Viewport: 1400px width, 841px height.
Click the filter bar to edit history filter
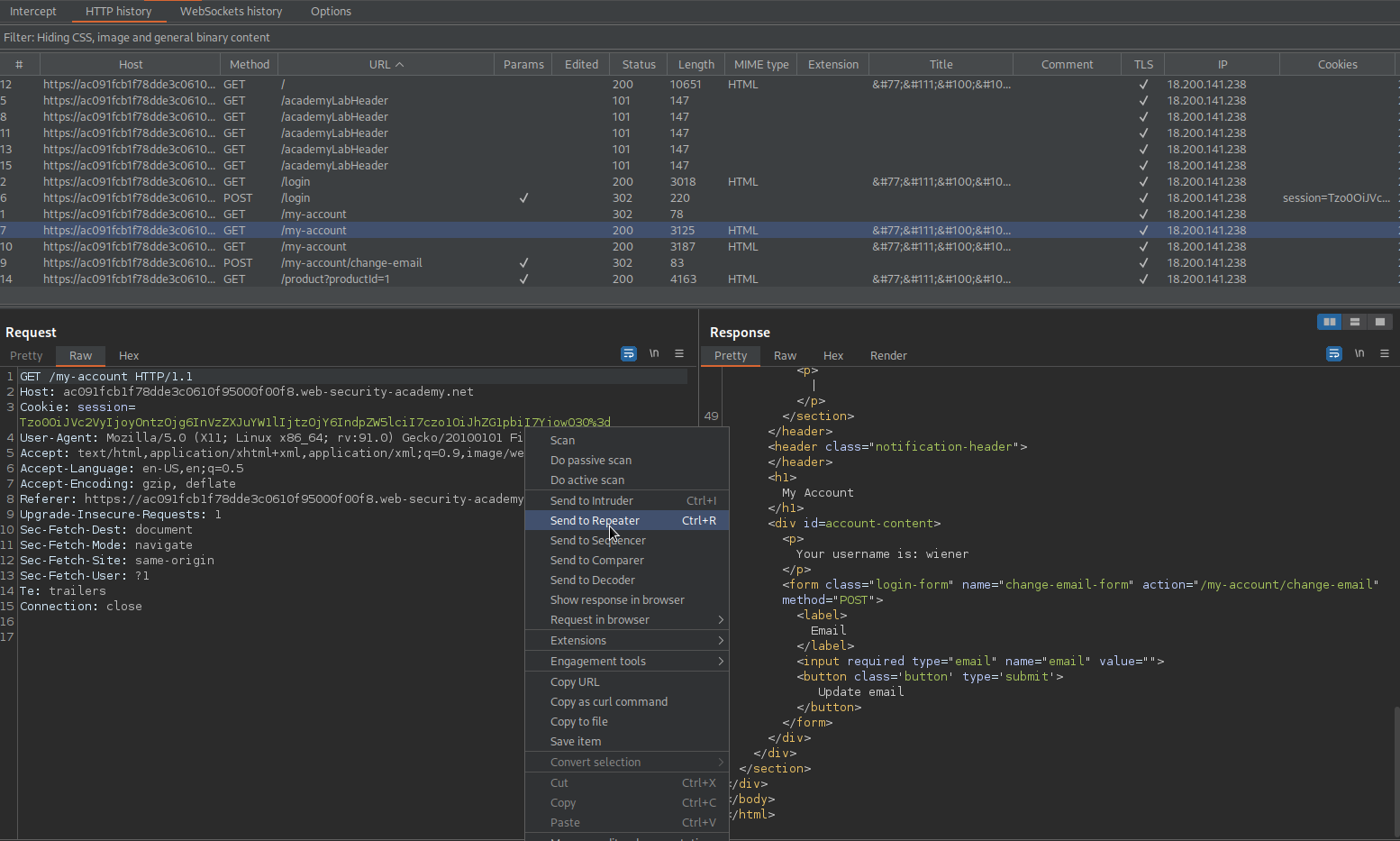point(700,38)
